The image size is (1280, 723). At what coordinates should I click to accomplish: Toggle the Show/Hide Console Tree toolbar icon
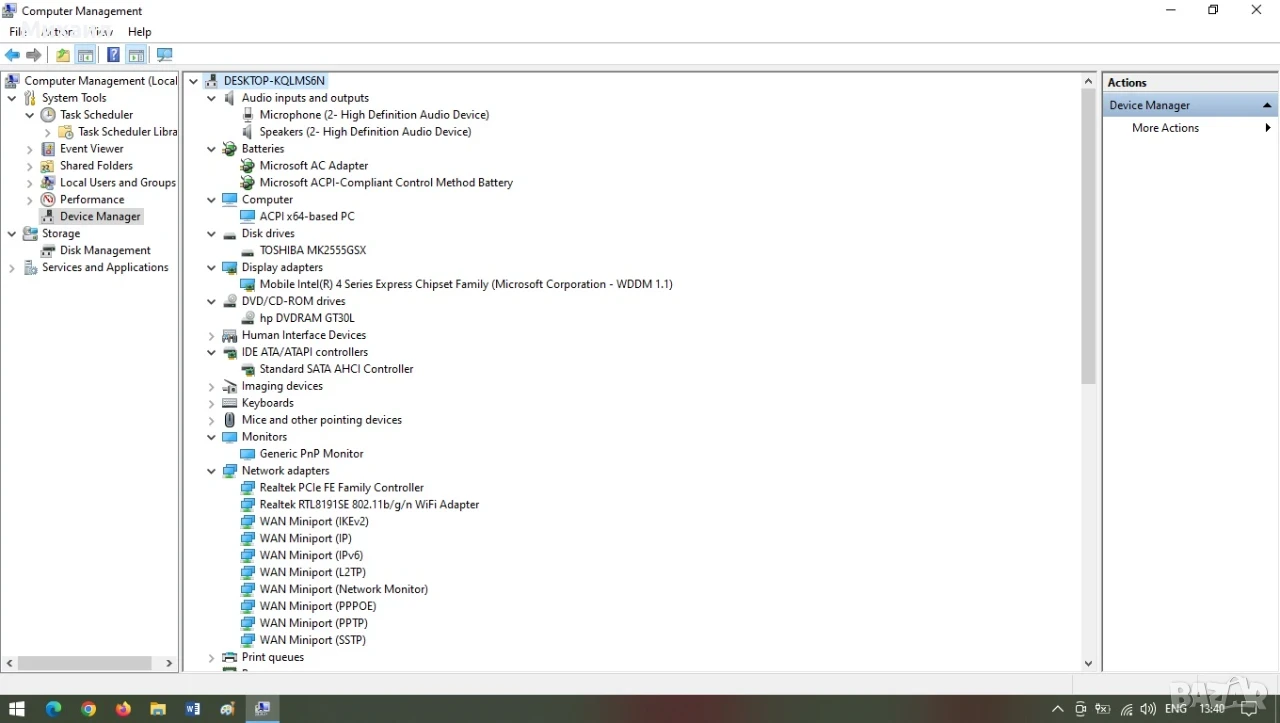point(86,55)
